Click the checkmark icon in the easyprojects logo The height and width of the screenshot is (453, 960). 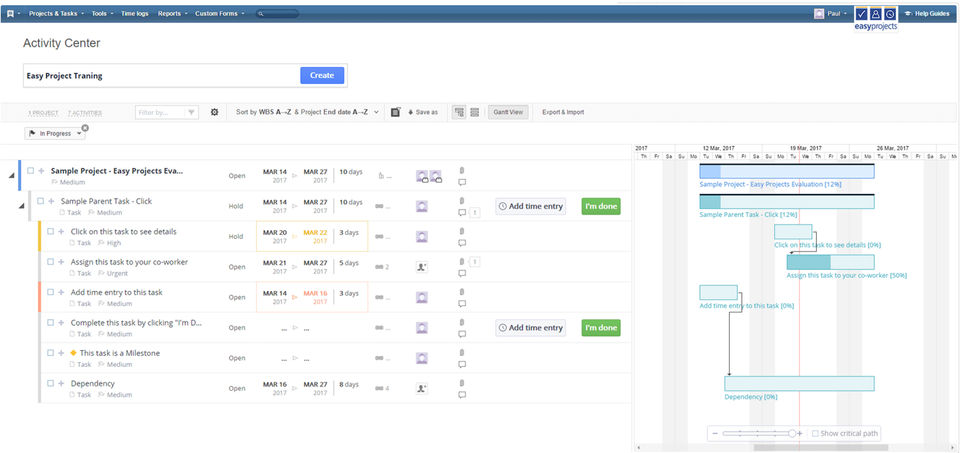pos(862,13)
